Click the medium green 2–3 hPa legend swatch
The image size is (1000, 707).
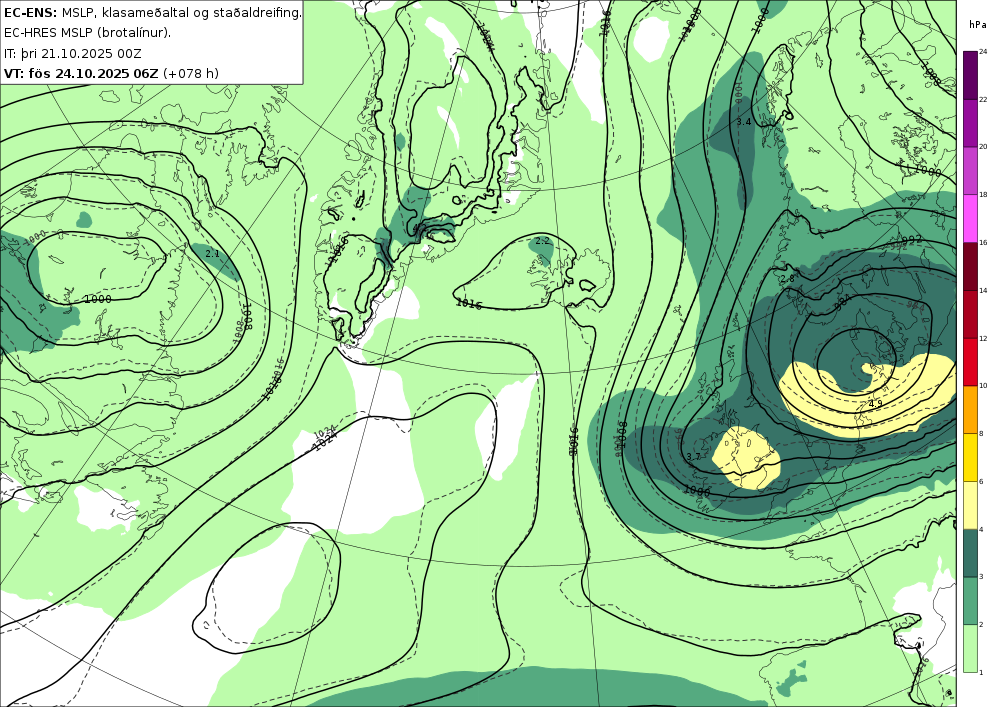coord(970,600)
